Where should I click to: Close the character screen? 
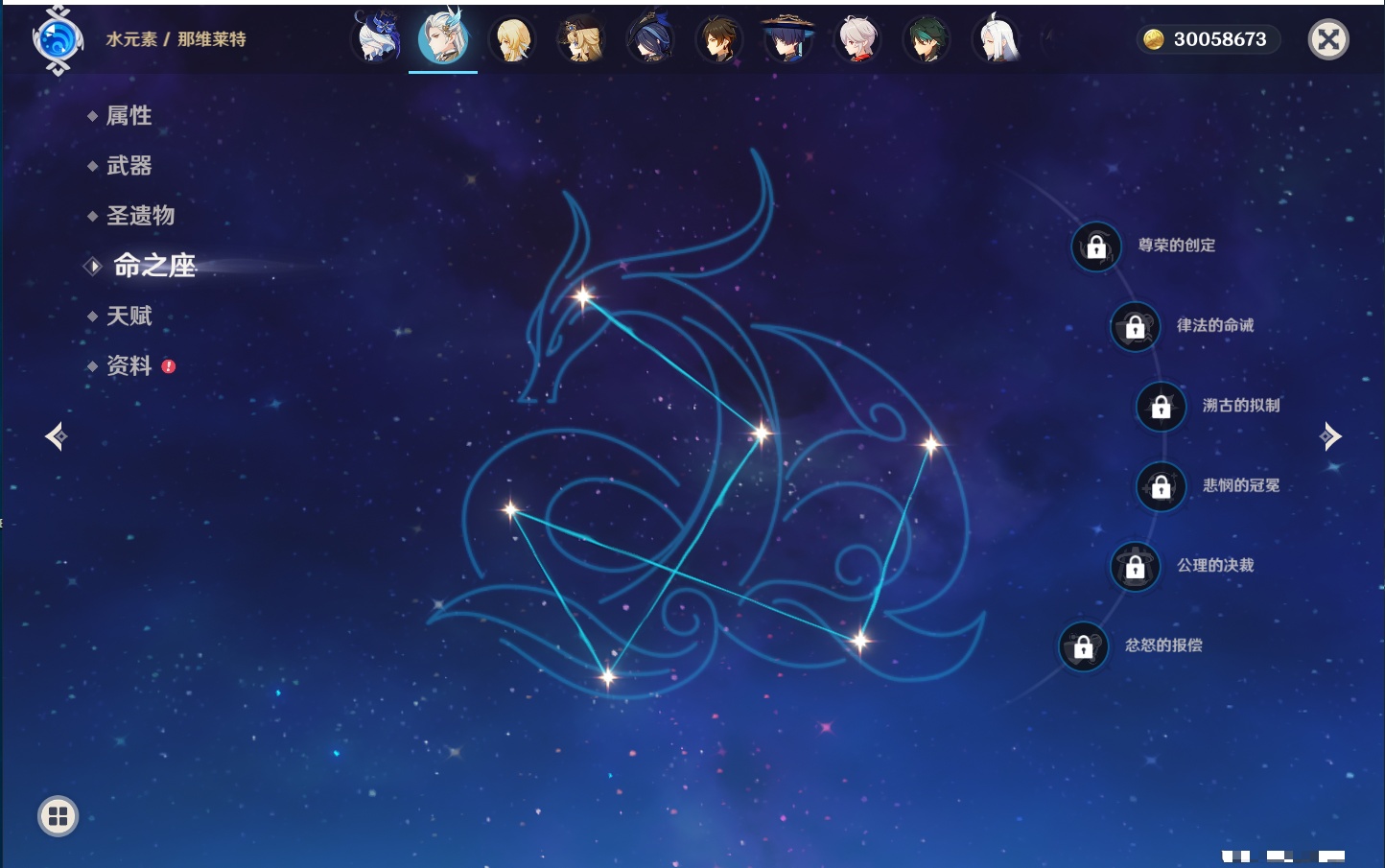coord(1328,39)
